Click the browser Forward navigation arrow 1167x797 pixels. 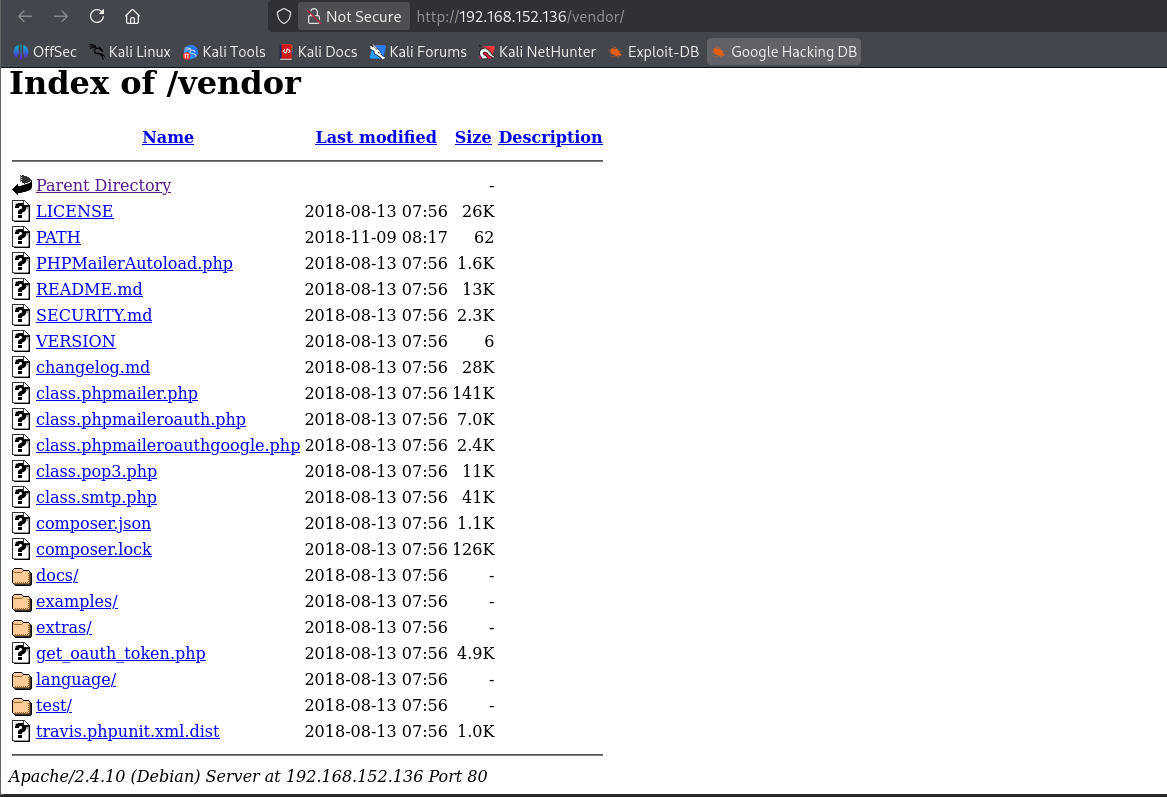61,16
